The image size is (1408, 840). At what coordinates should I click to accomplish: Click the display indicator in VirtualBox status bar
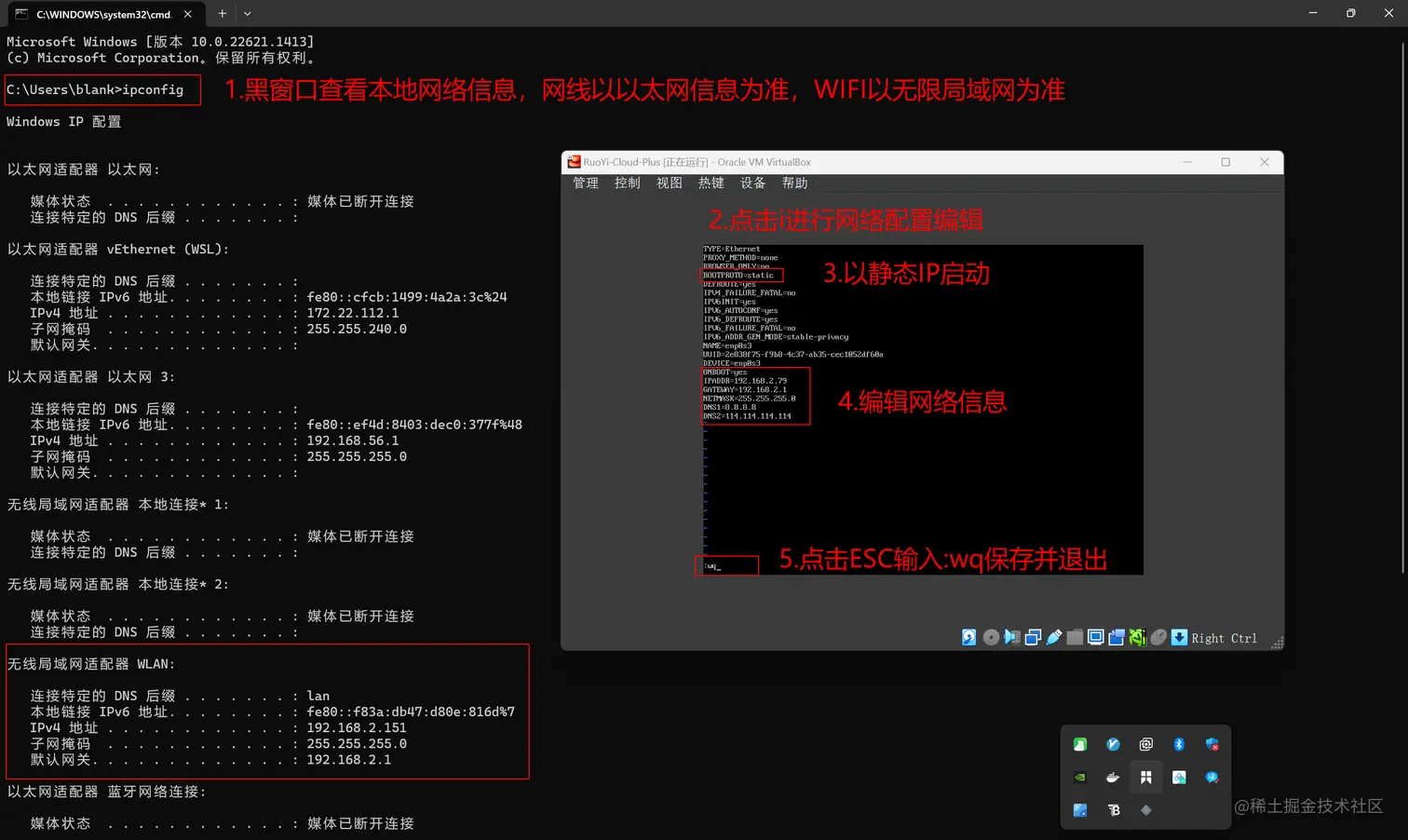pyautogui.click(x=1096, y=637)
